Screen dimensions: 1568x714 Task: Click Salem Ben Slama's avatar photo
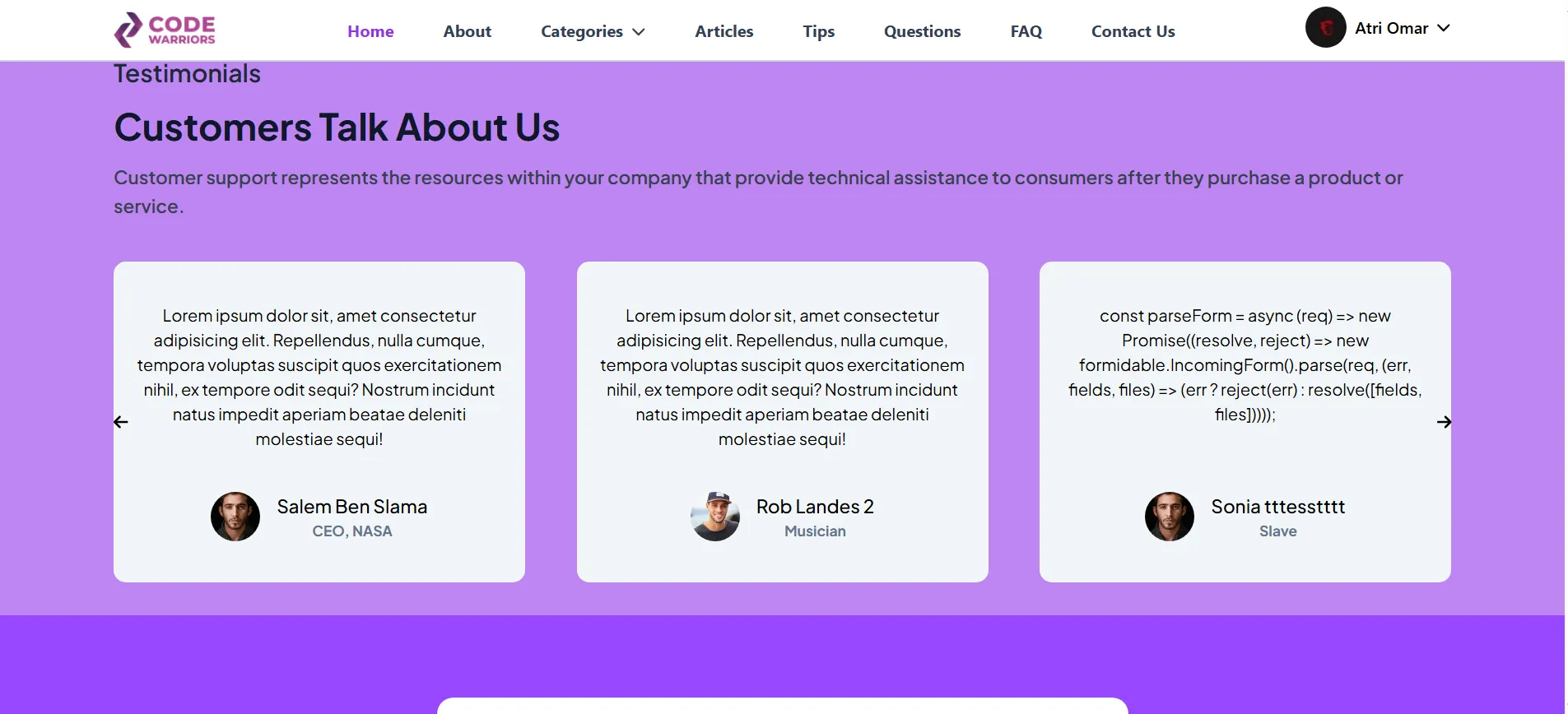(x=235, y=517)
